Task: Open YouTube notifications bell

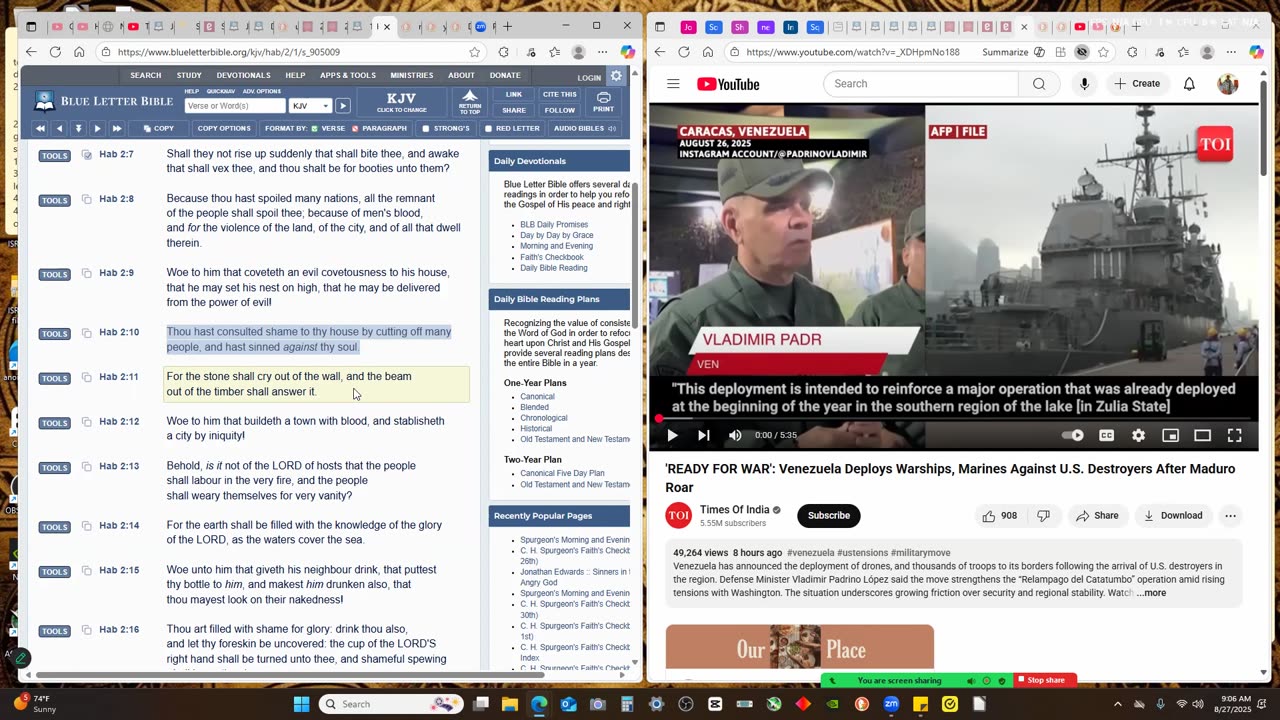Action: pos(1189,84)
